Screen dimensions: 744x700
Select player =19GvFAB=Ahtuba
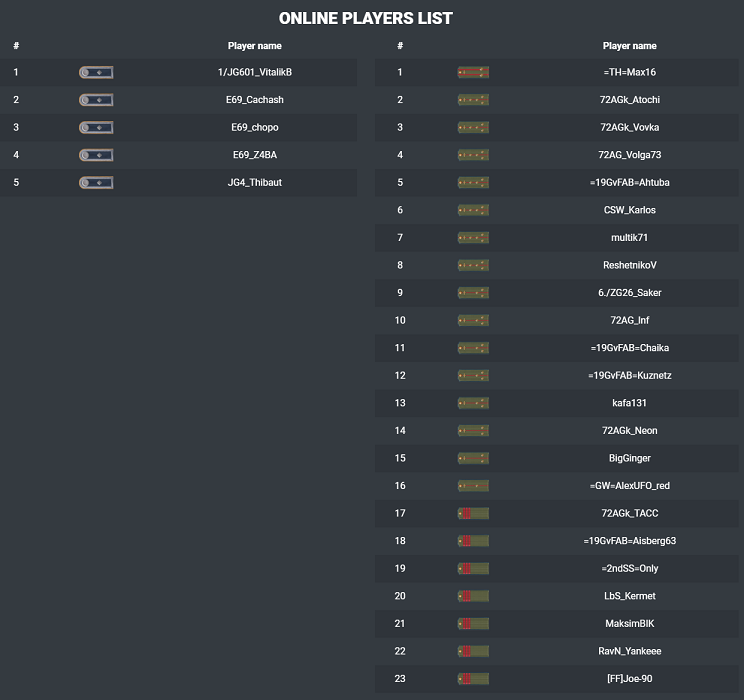[630, 182]
